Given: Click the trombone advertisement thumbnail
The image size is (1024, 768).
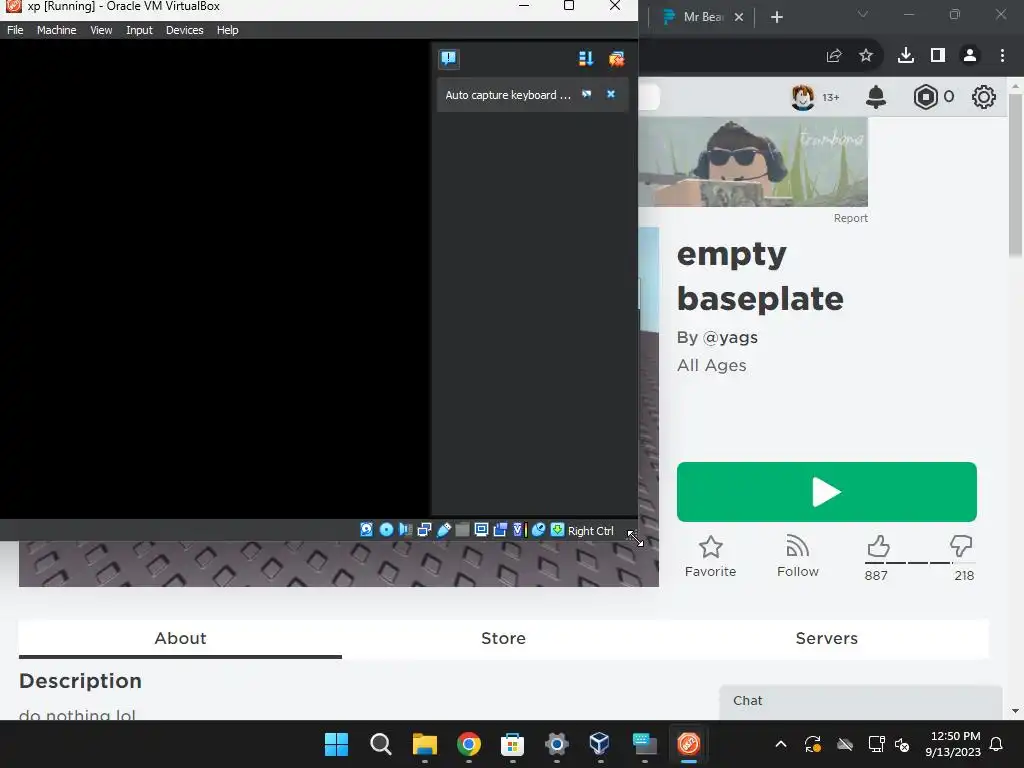Looking at the screenshot, I should (753, 162).
